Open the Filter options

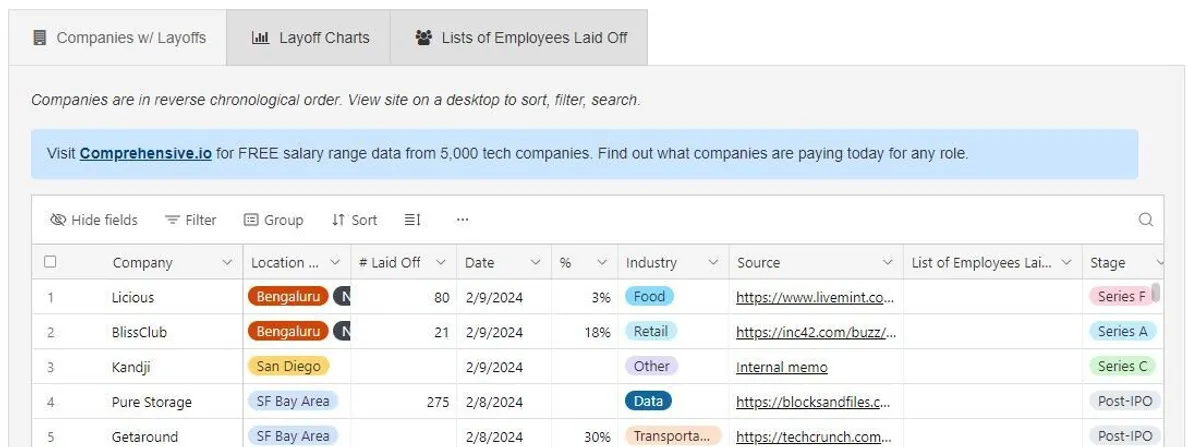coord(190,220)
